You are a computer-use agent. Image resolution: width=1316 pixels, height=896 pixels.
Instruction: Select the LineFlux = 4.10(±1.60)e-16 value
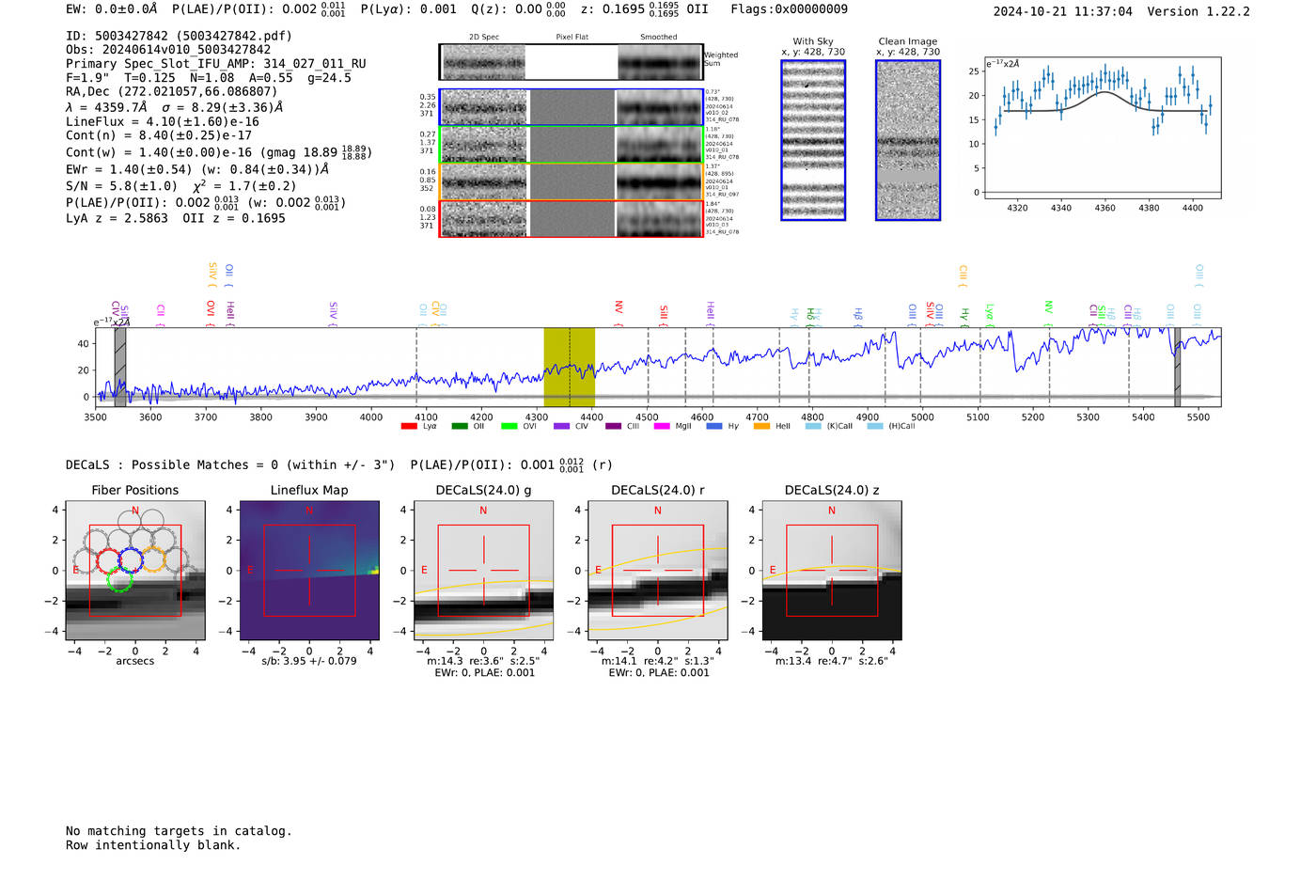click(x=163, y=121)
